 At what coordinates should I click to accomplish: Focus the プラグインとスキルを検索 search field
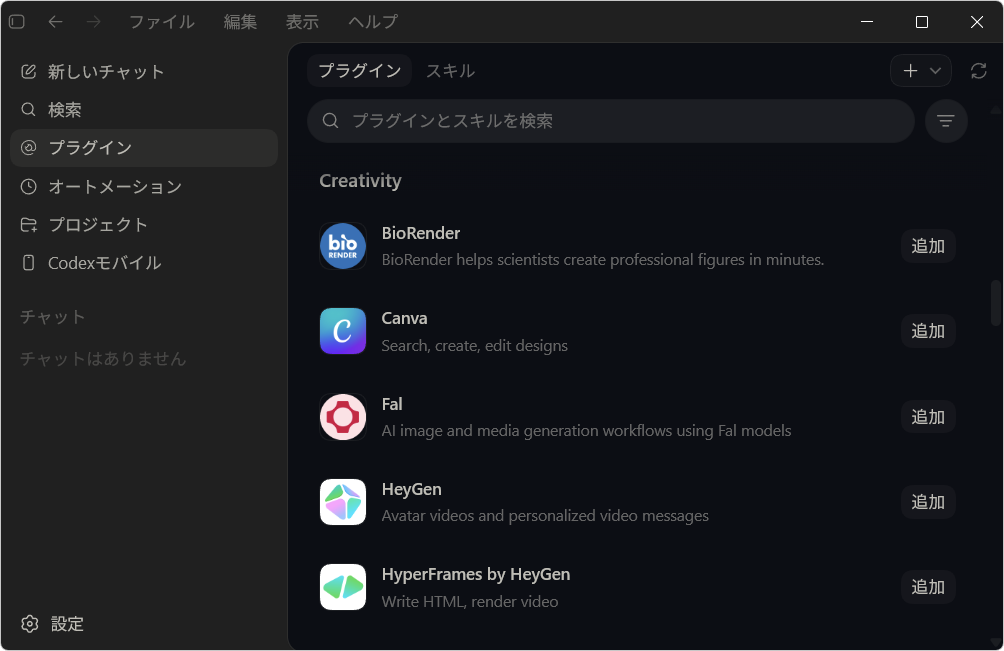point(611,120)
